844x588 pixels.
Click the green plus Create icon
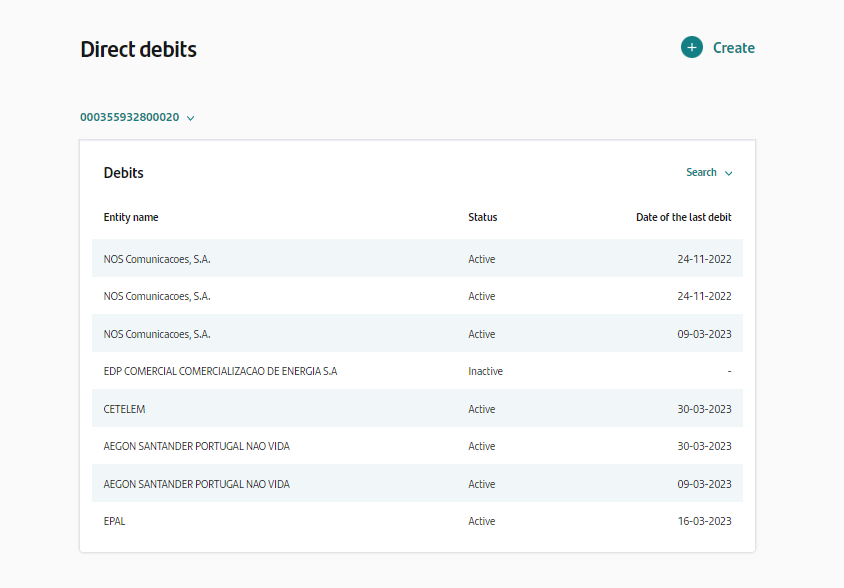(692, 47)
